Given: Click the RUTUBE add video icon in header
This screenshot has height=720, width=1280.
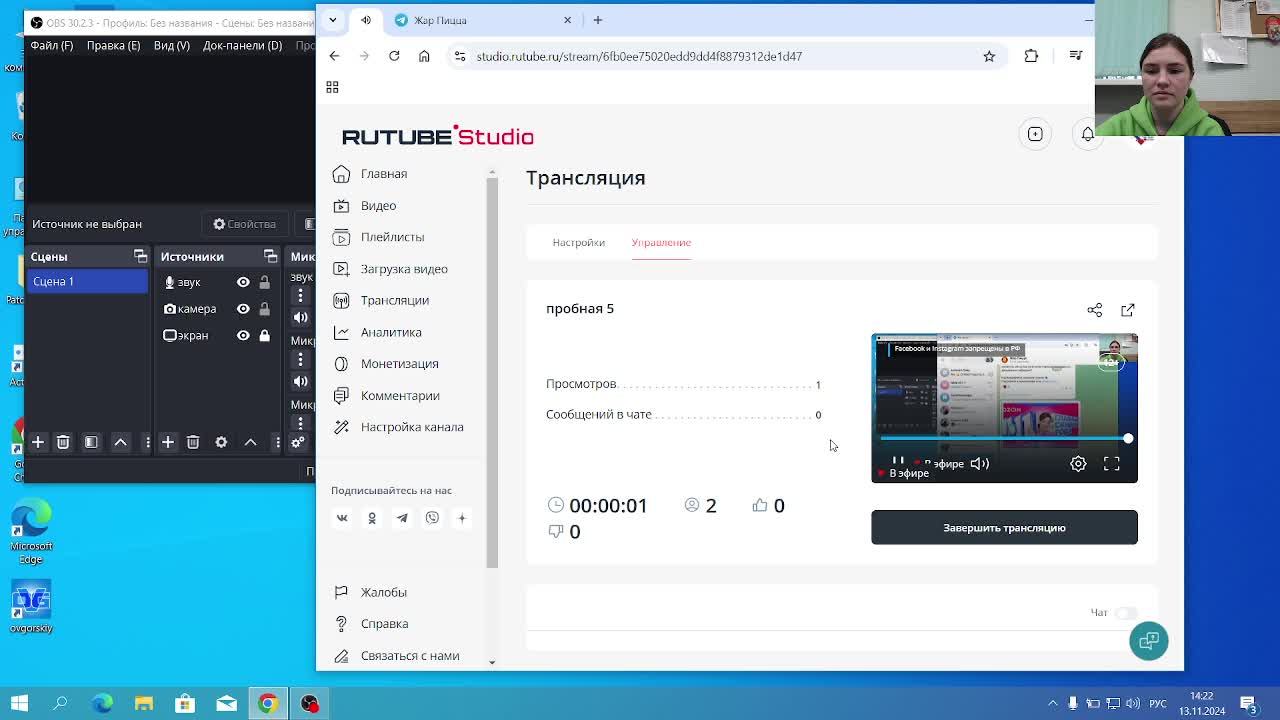Looking at the screenshot, I should [1035, 134].
